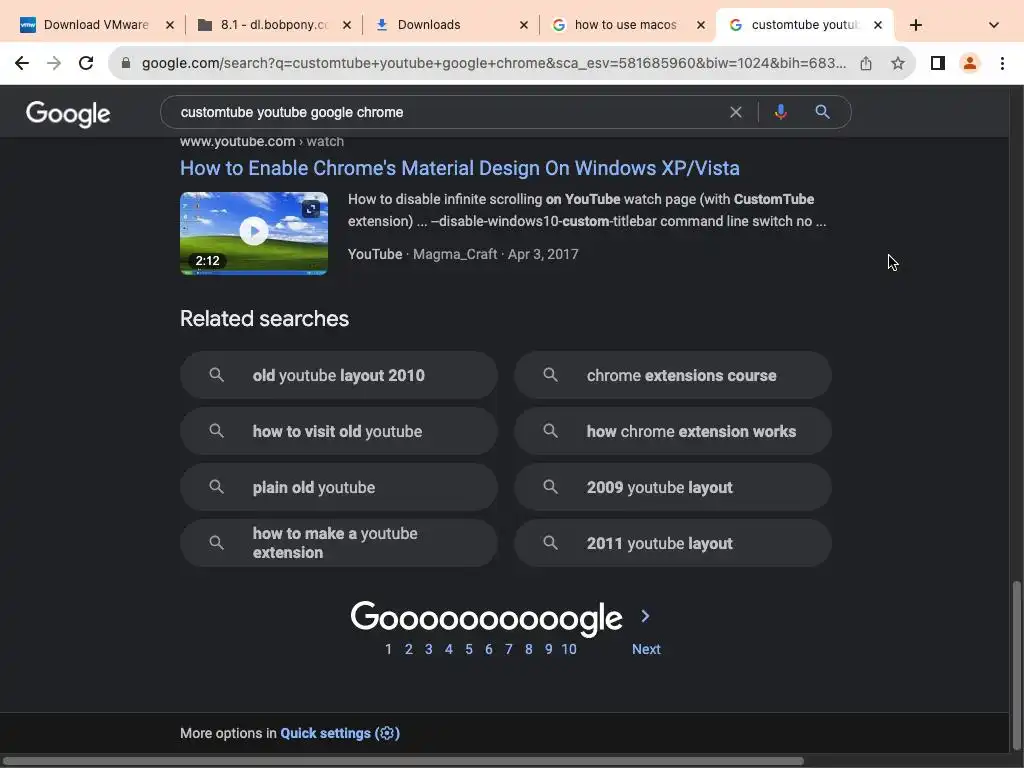Click the horizontal scrollbar at bottom
Viewport: 1024px width, 768px height.
pyautogui.click(x=403, y=761)
